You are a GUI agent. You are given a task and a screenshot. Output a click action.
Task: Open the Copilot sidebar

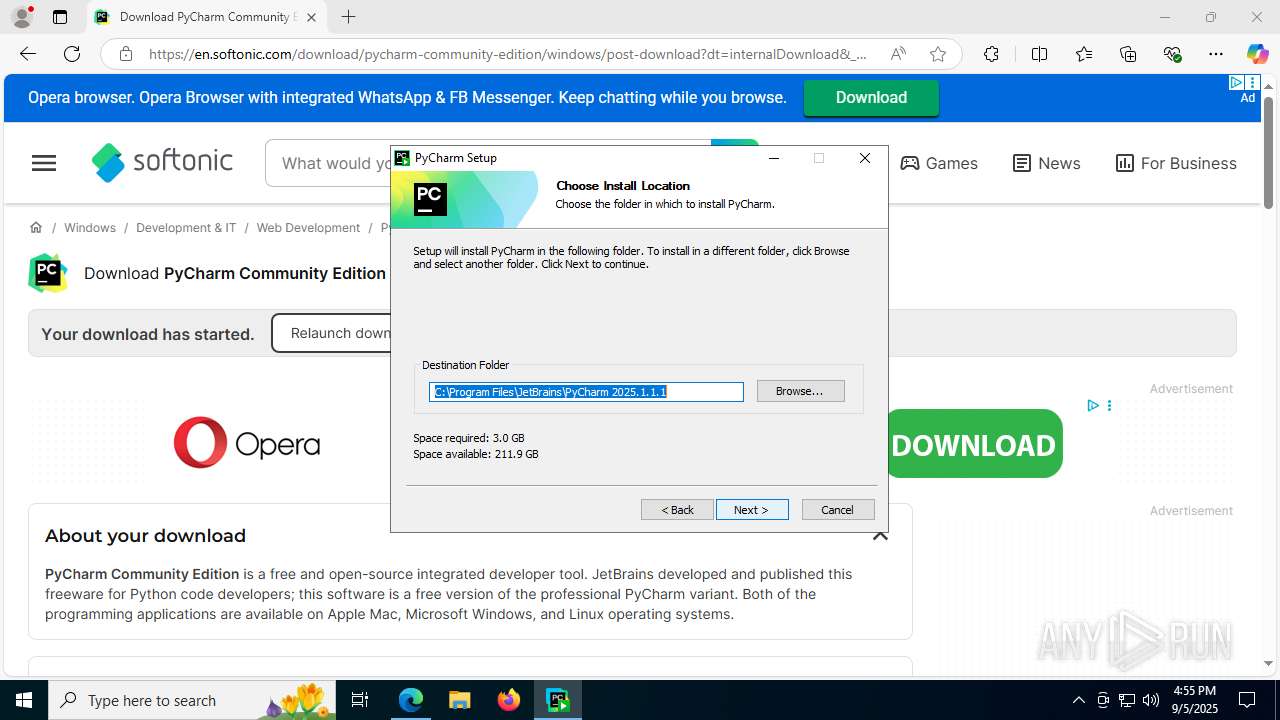pos(1257,54)
